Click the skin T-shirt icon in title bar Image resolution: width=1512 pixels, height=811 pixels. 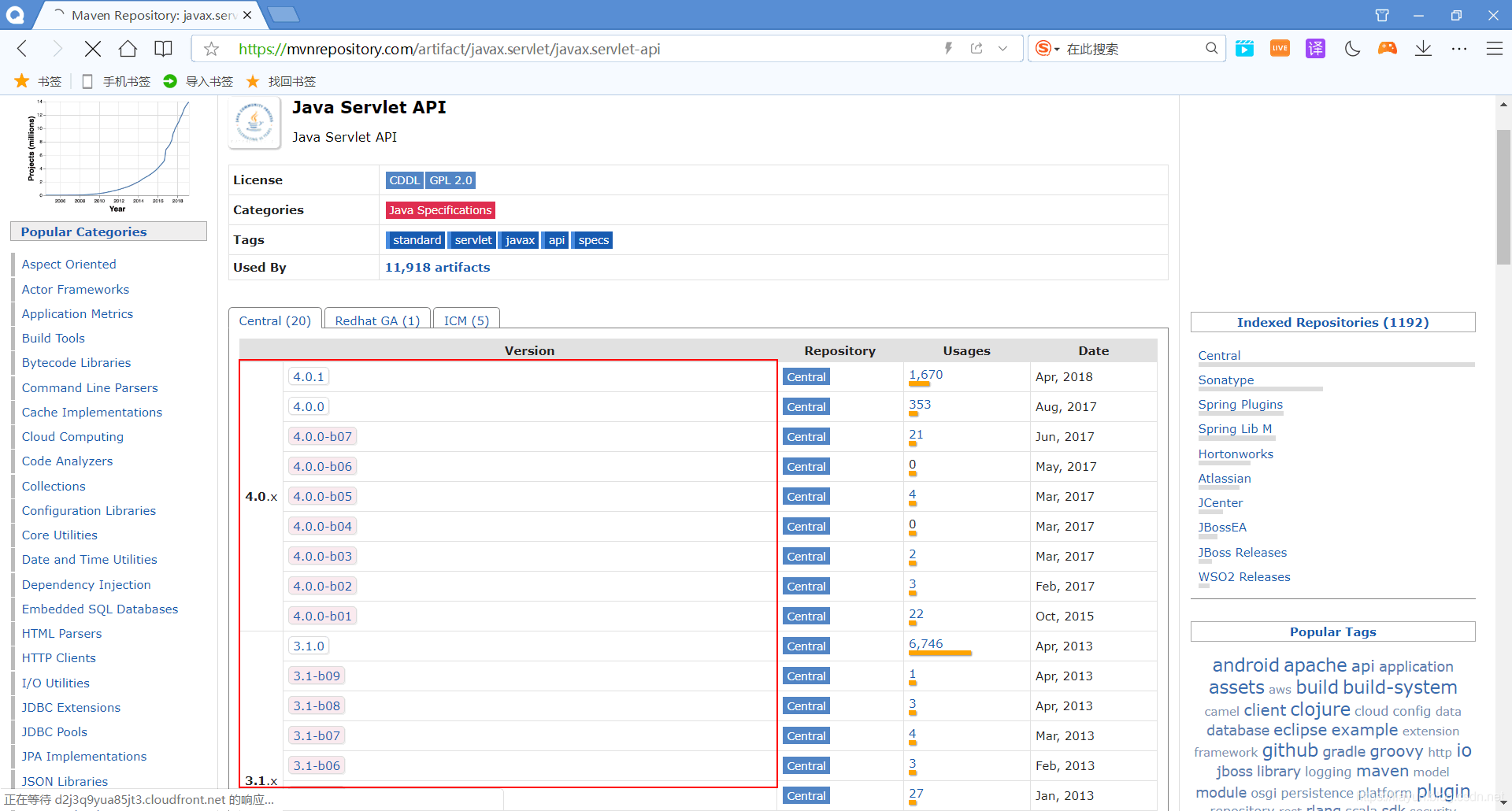pos(1382,15)
